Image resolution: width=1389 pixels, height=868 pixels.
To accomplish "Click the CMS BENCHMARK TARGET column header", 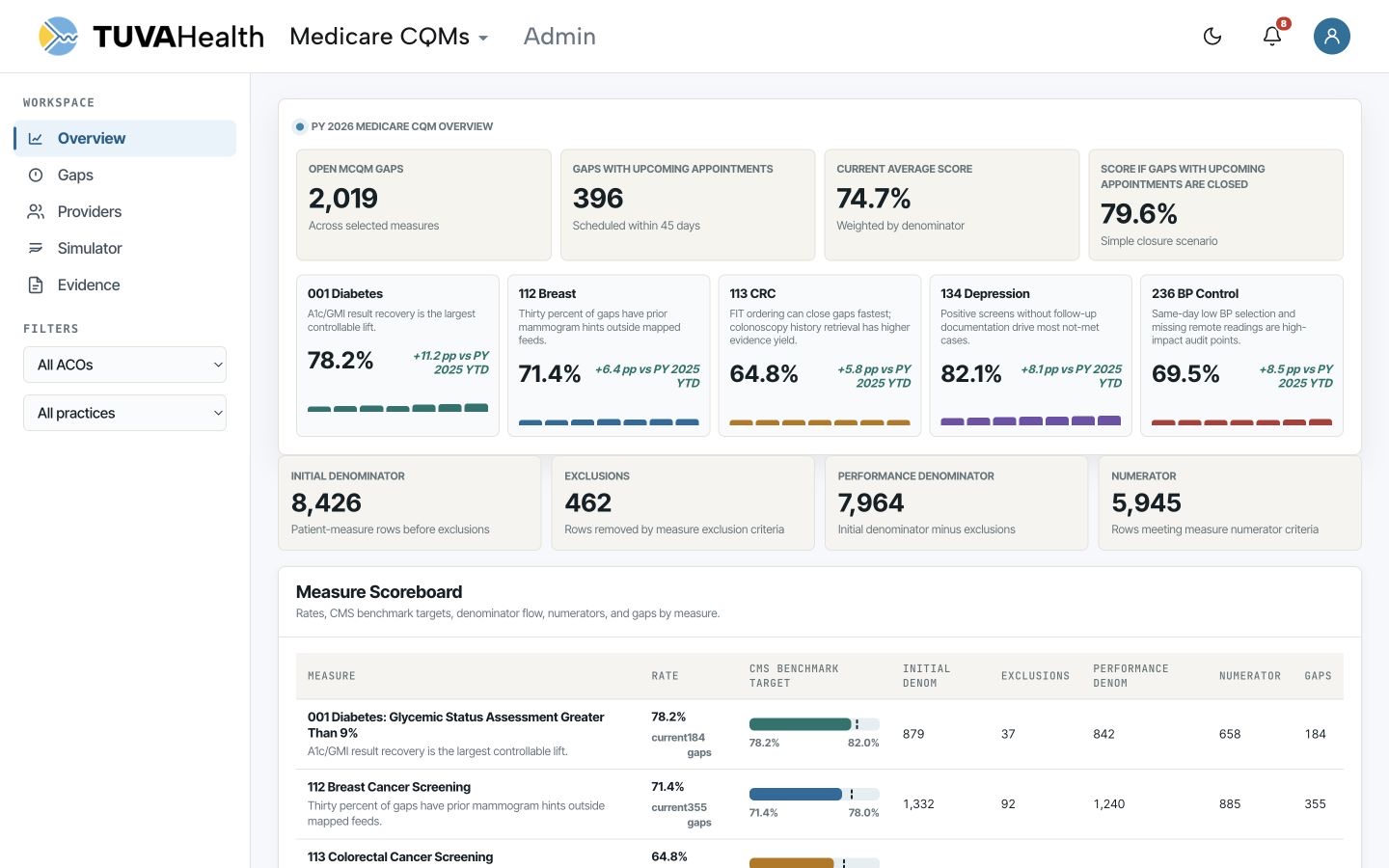I will coord(794,676).
